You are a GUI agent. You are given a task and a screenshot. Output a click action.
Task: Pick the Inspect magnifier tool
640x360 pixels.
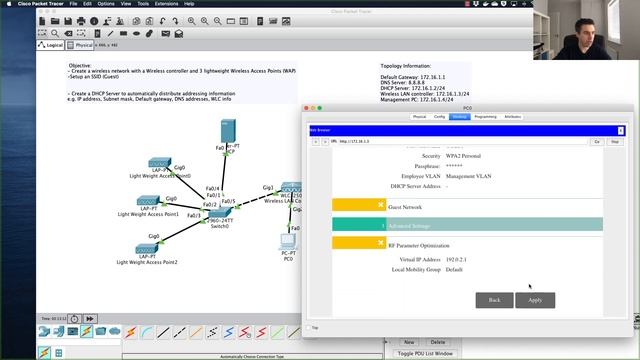pyautogui.click(x=55, y=33)
